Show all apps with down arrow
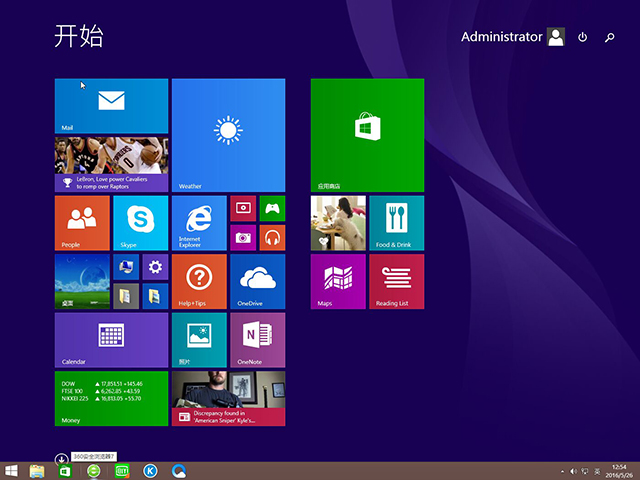Viewport: 640px width, 480px height. point(61,458)
